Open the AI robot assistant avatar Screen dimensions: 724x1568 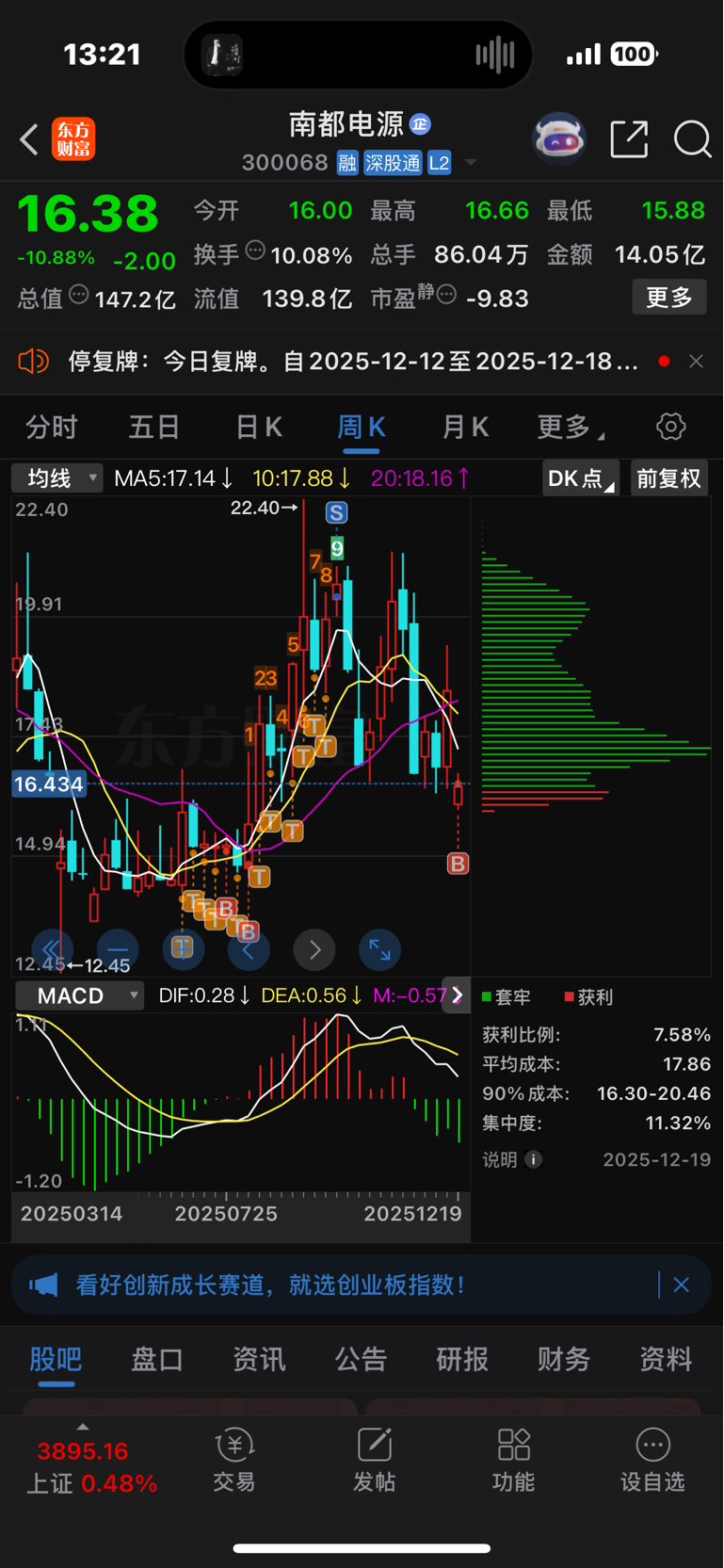(x=559, y=139)
